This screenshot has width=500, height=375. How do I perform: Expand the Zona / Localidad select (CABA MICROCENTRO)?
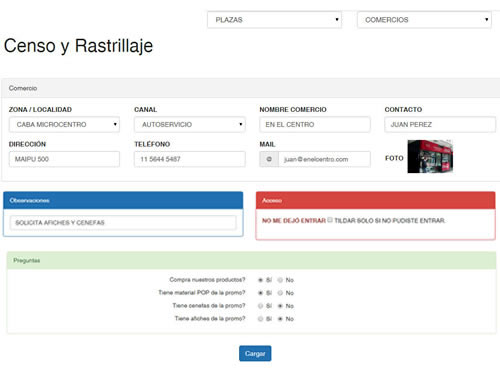point(64,124)
